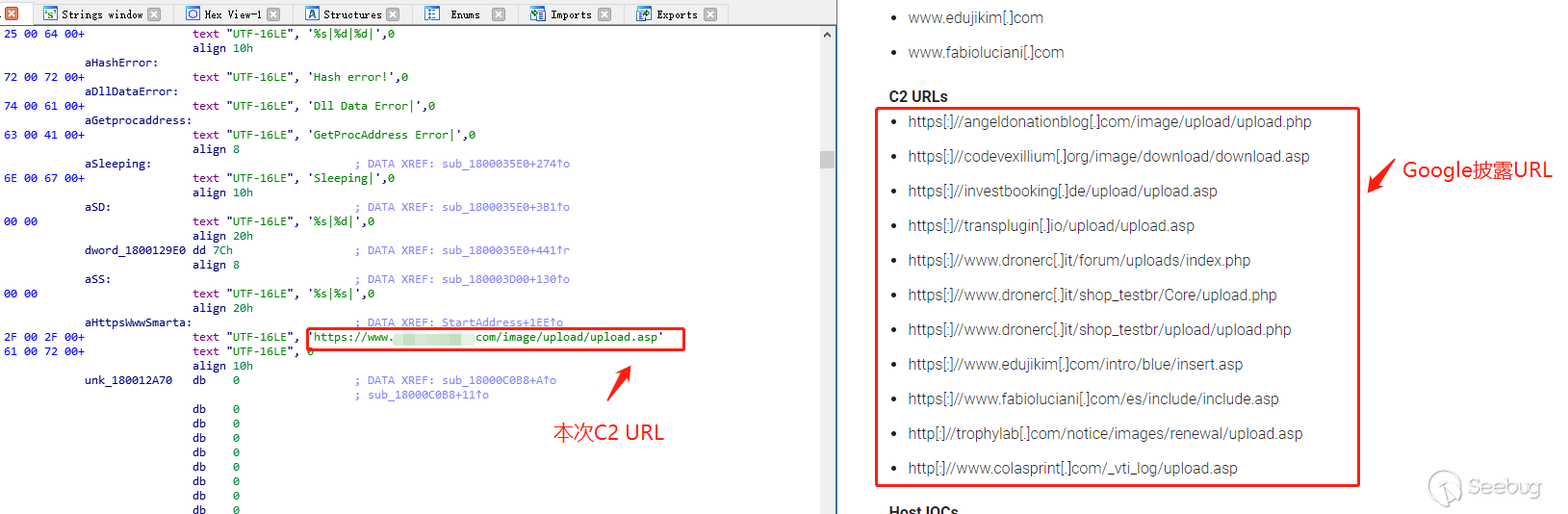Select the aGetprocaddress label
1568x514 pixels.
138,120
